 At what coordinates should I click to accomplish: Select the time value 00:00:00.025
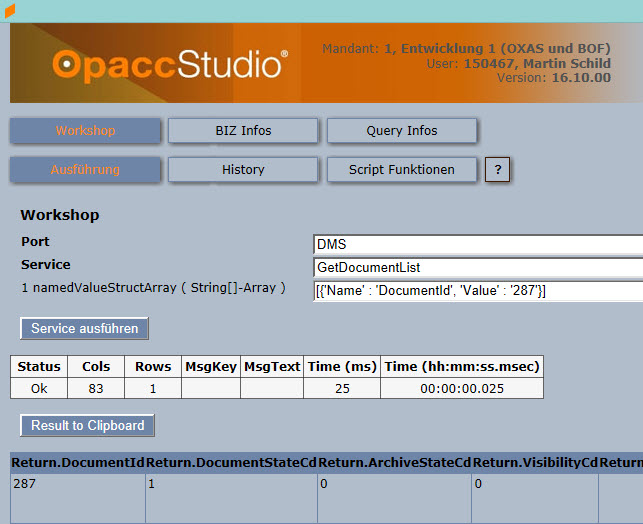tap(462, 388)
